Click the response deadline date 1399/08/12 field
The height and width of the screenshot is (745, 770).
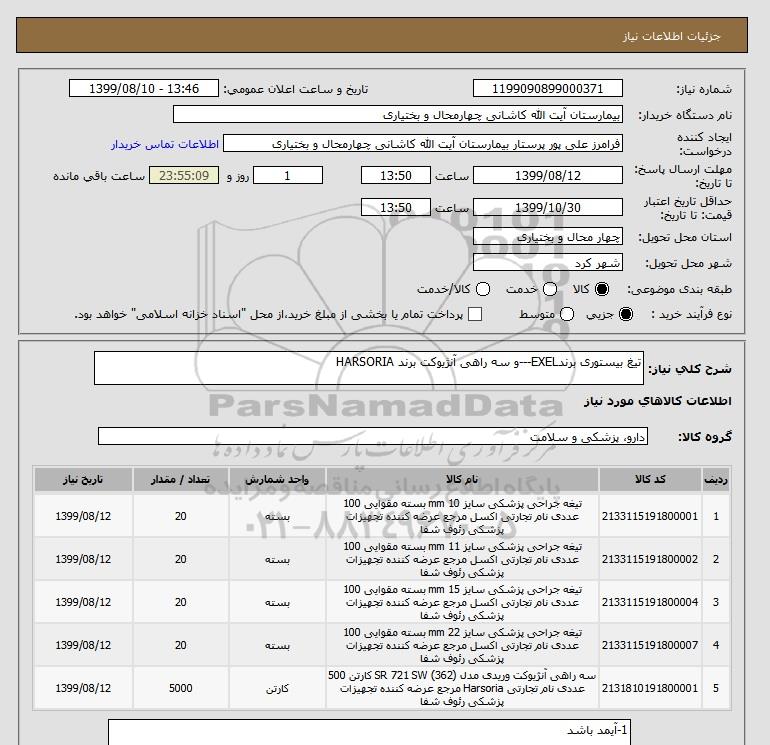click(x=548, y=175)
